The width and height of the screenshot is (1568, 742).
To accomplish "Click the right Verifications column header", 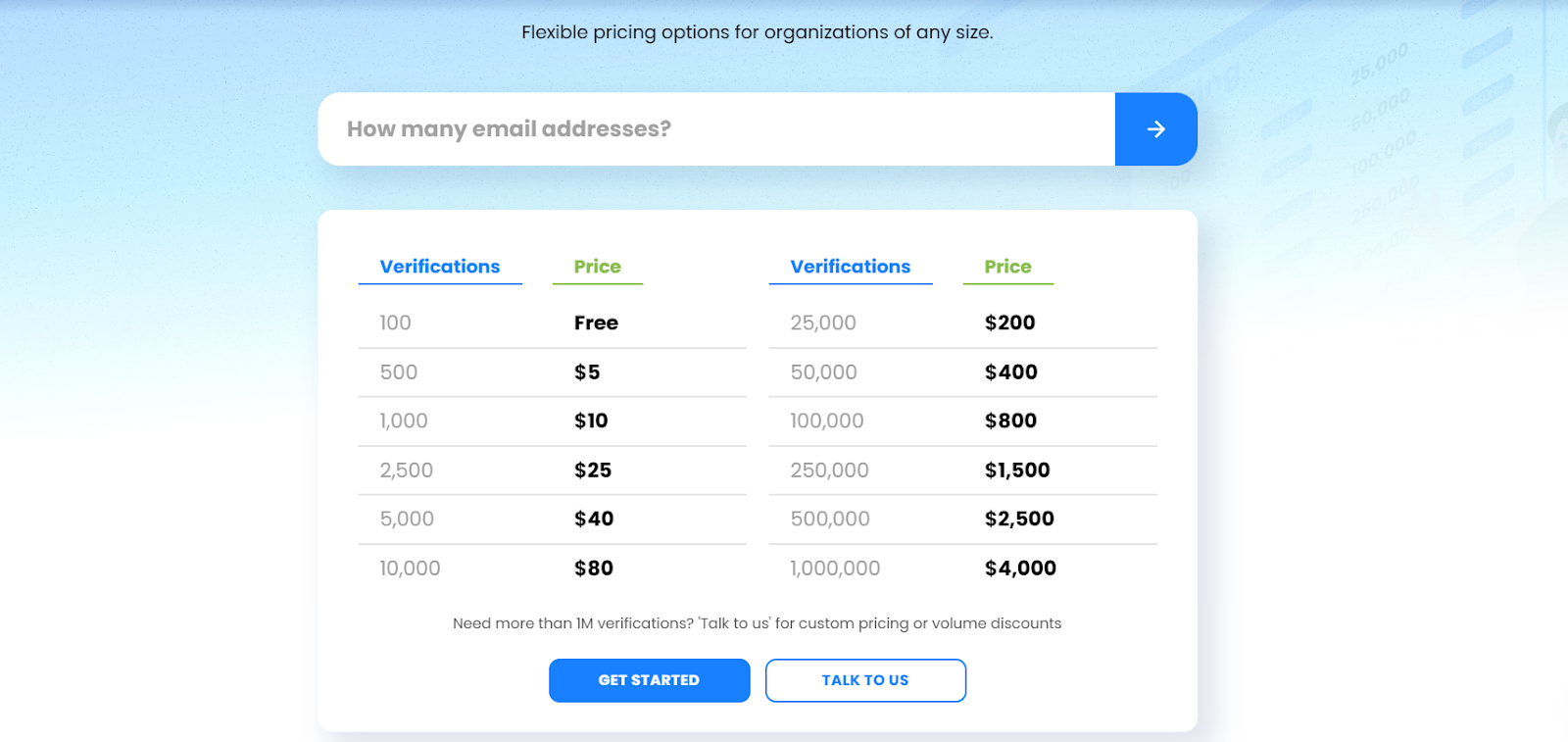I will click(850, 266).
